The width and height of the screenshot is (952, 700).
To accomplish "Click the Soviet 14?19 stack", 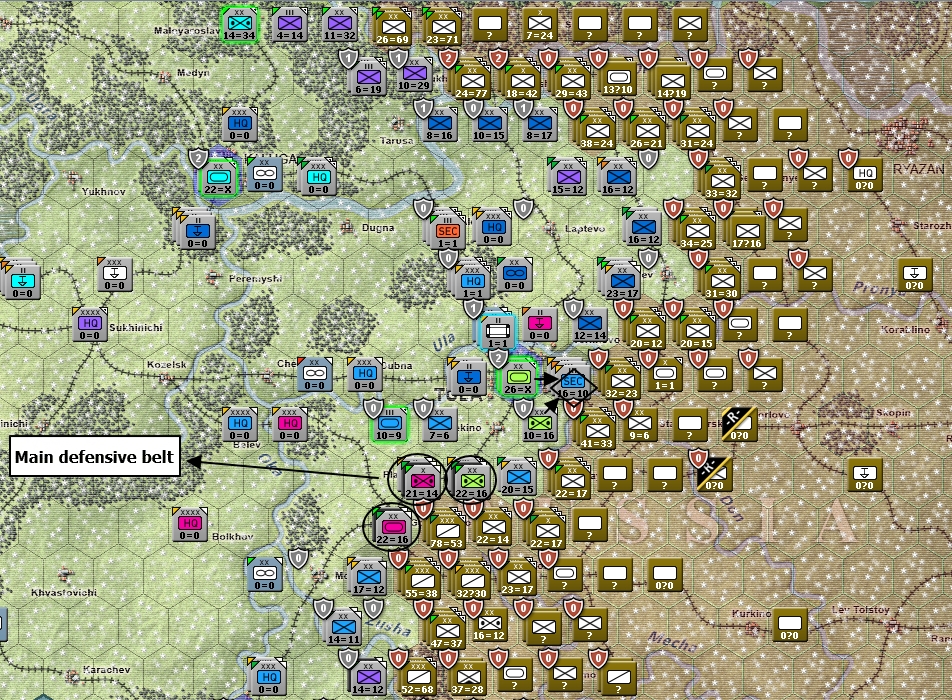I will coord(672,81).
